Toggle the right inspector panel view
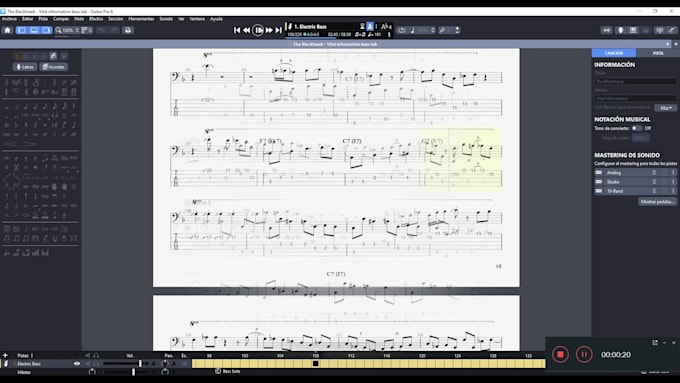680x383 pixels. 46,30
